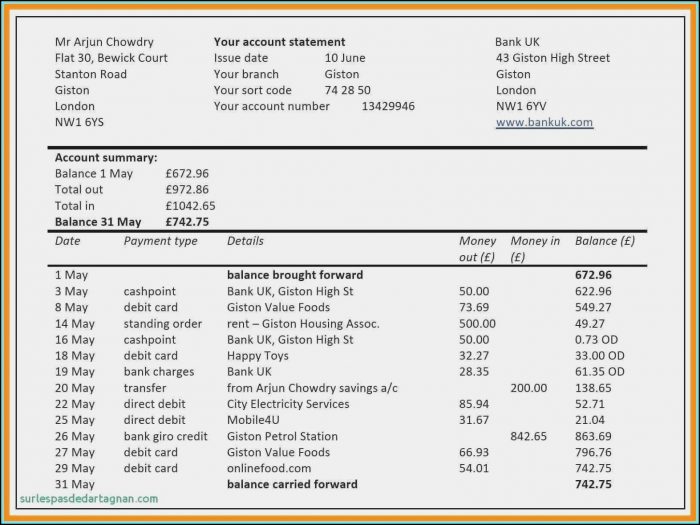700x525 pixels.
Task: Click the "Money in (£)" column header
Action: click(x=535, y=249)
